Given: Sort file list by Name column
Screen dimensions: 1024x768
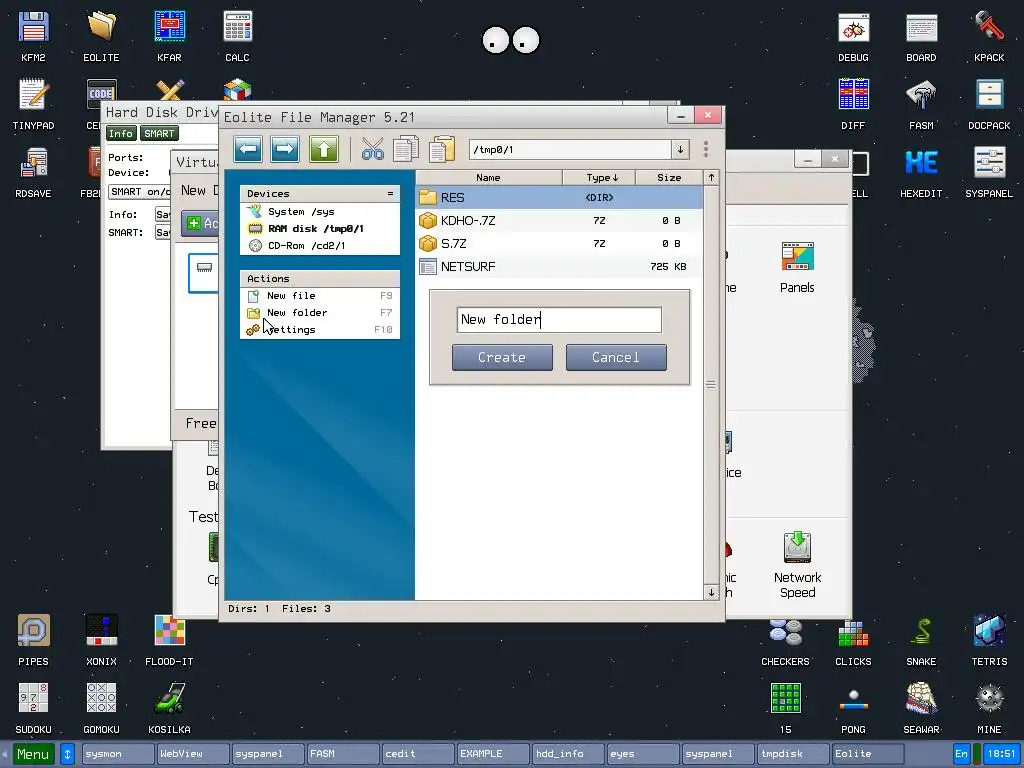Looking at the screenshot, I should 488,178.
